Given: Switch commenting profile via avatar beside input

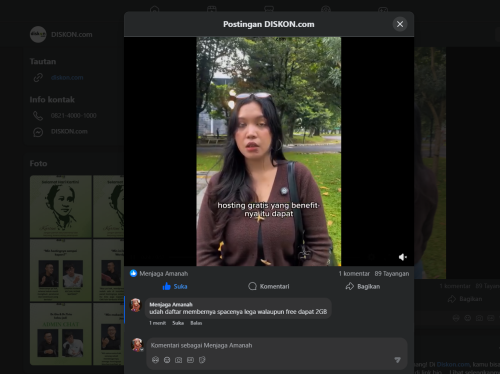Looking at the screenshot, I should point(137,345).
